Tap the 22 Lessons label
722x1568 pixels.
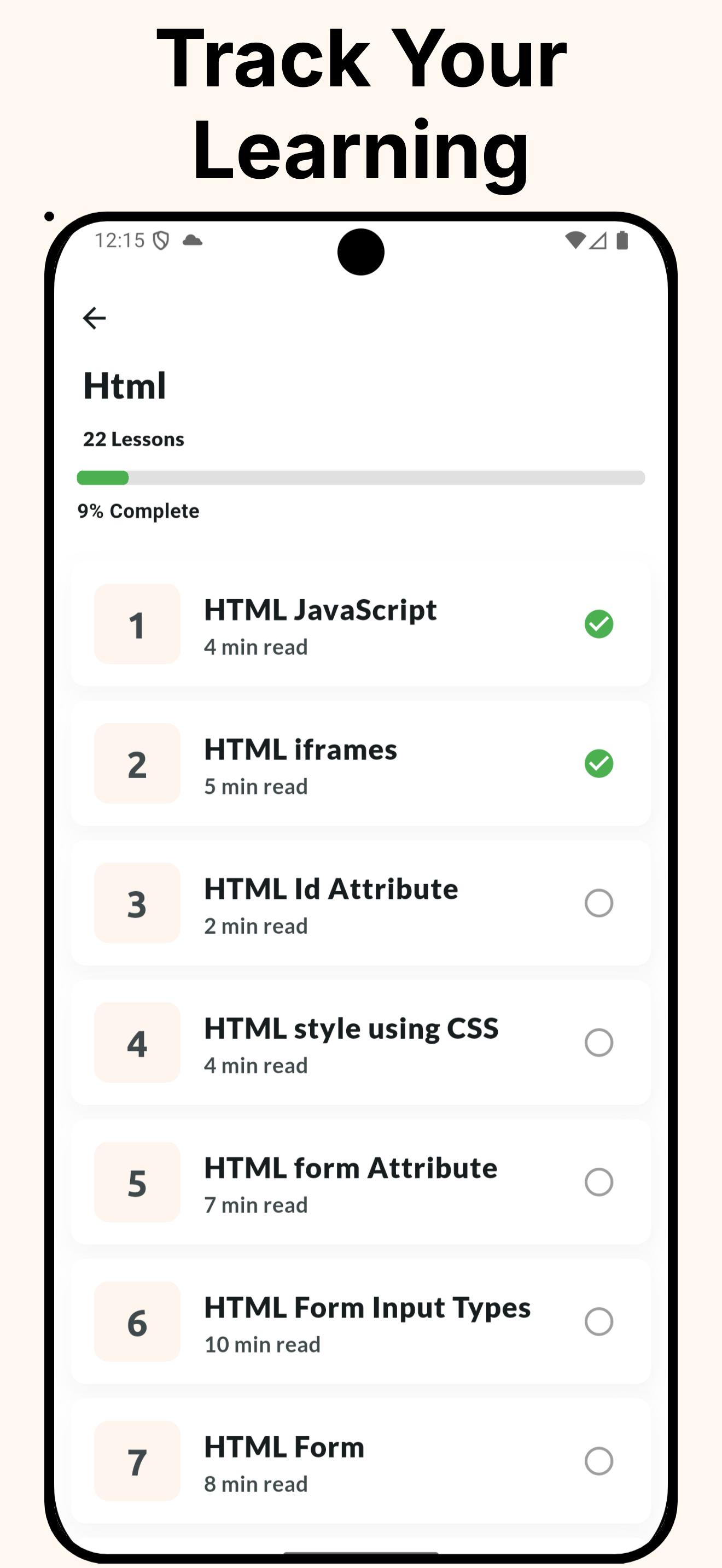coord(133,439)
